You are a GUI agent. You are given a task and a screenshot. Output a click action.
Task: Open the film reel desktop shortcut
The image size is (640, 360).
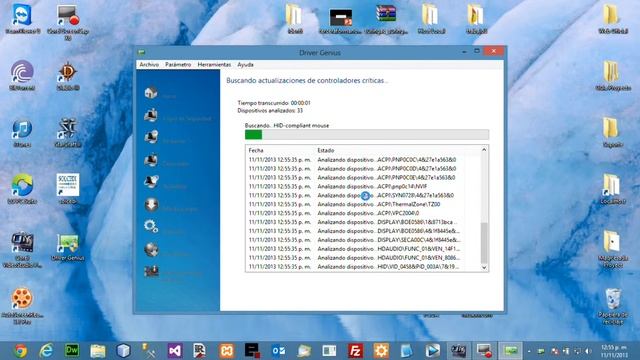point(22,306)
